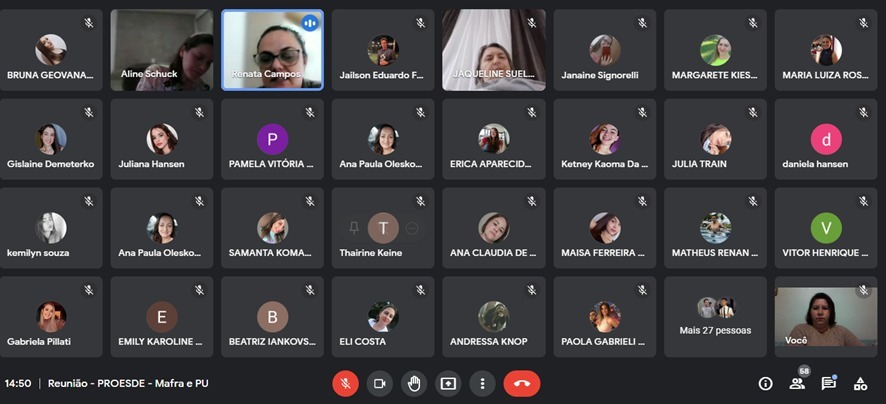Click the name Janaine Signorelli
This screenshot has height=404, width=886.
coord(600,75)
